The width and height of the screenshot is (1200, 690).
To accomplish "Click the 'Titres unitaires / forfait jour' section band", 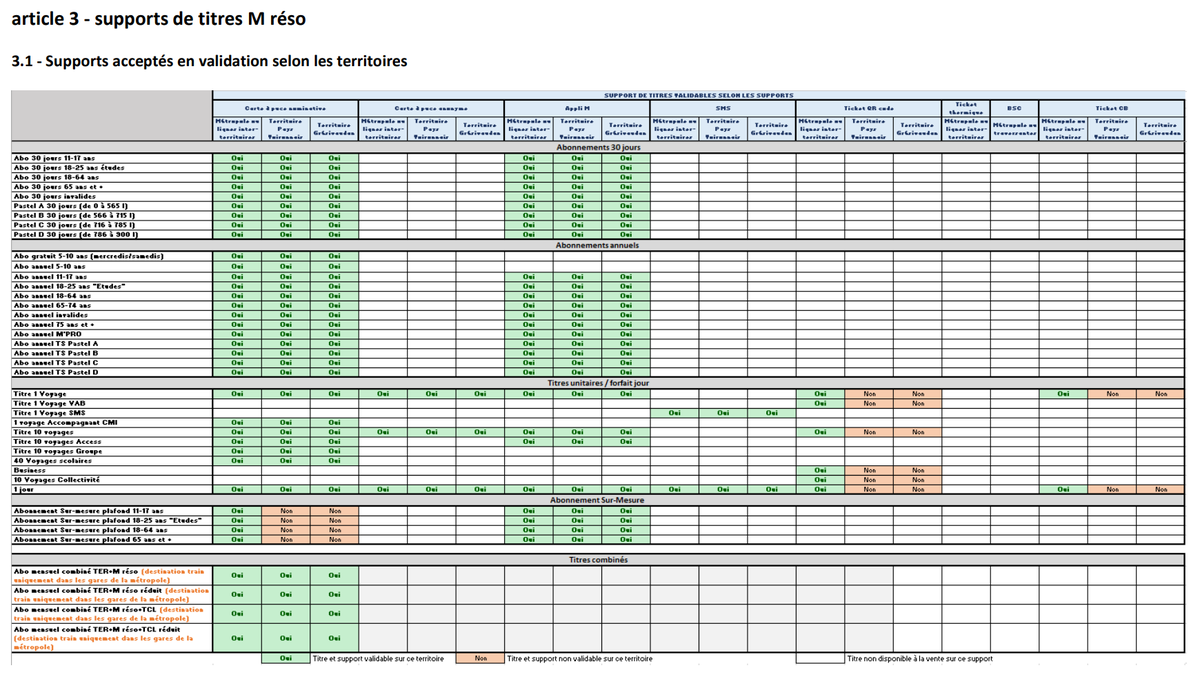I will (x=598, y=383).
